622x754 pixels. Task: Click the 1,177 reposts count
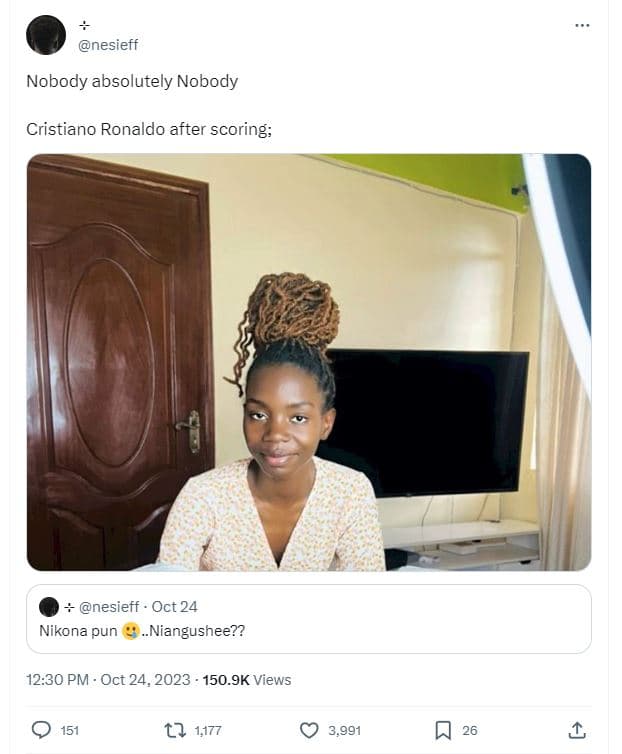point(208,731)
